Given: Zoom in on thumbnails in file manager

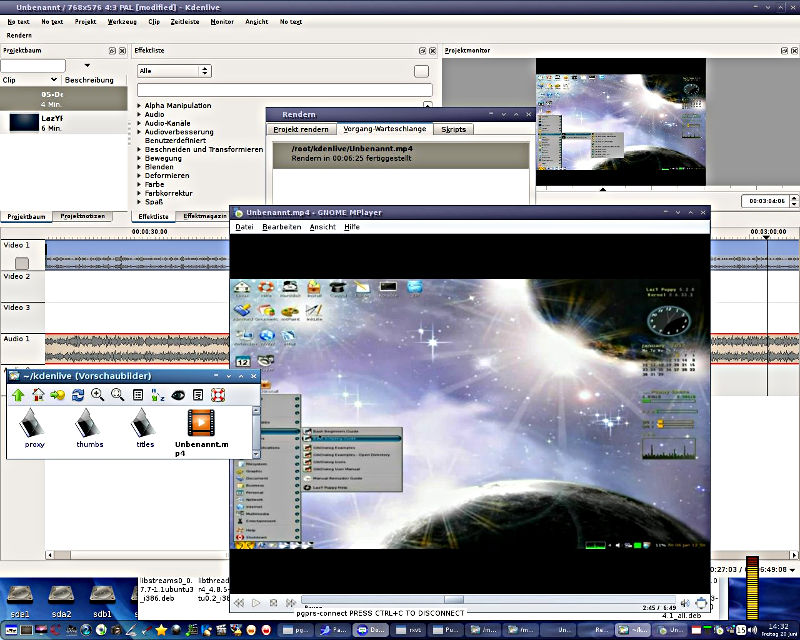Looking at the screenshot, I should [x=97, y=395].
